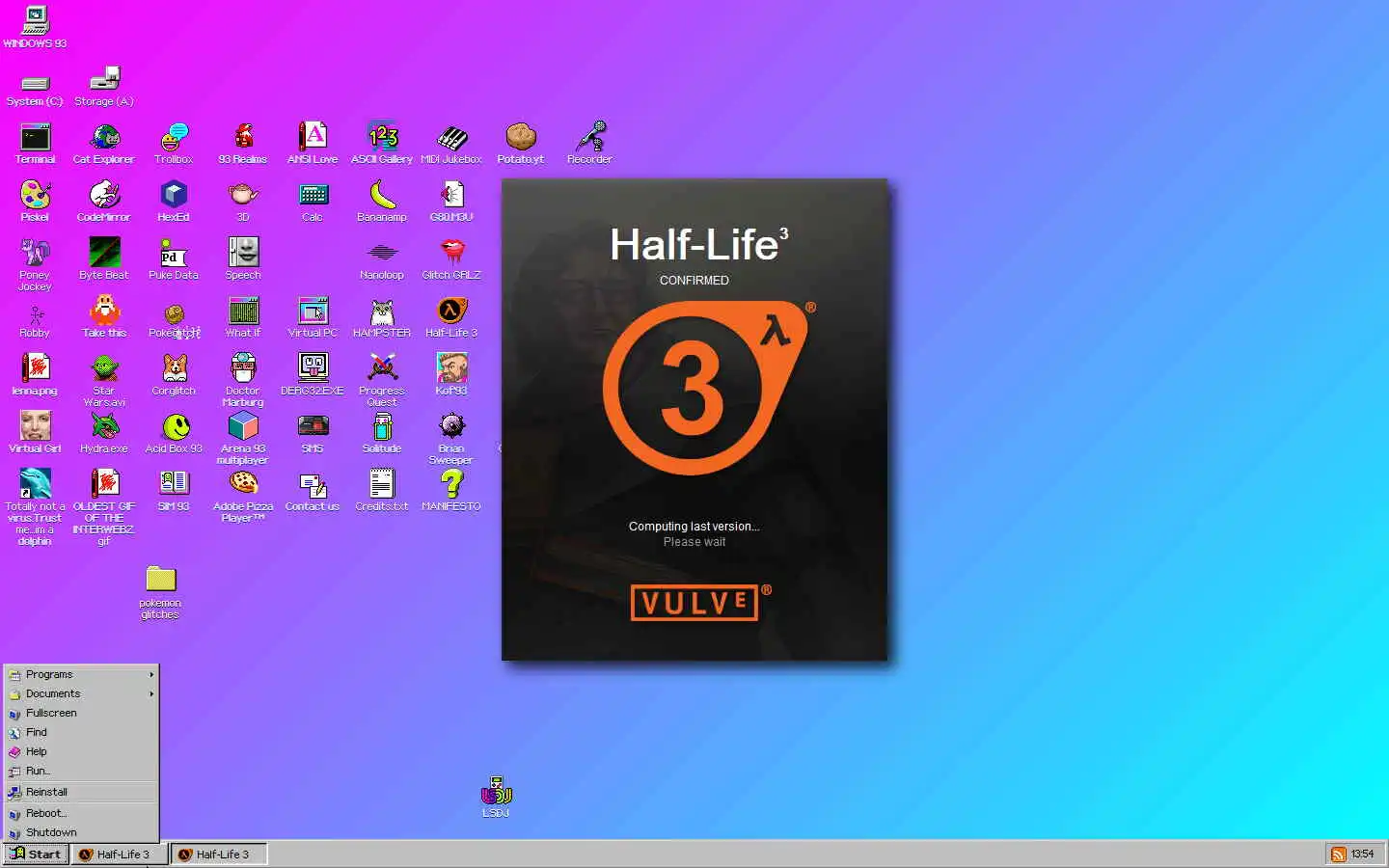Screen dimensions: 1389x868
Task: Launch the Speech face icon
Action: (x=243, y=259)
